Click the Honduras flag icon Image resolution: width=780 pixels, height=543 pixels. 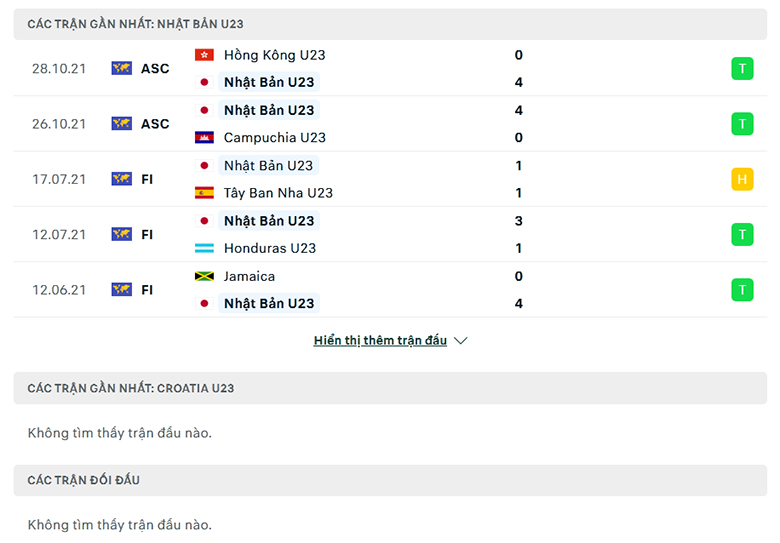pos(204,248)
